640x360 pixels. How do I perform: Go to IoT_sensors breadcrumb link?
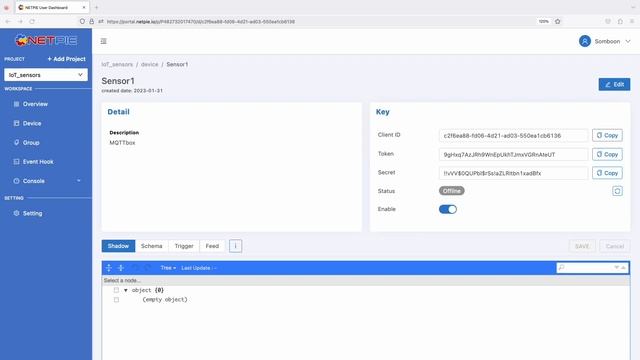tap(117, 64)
